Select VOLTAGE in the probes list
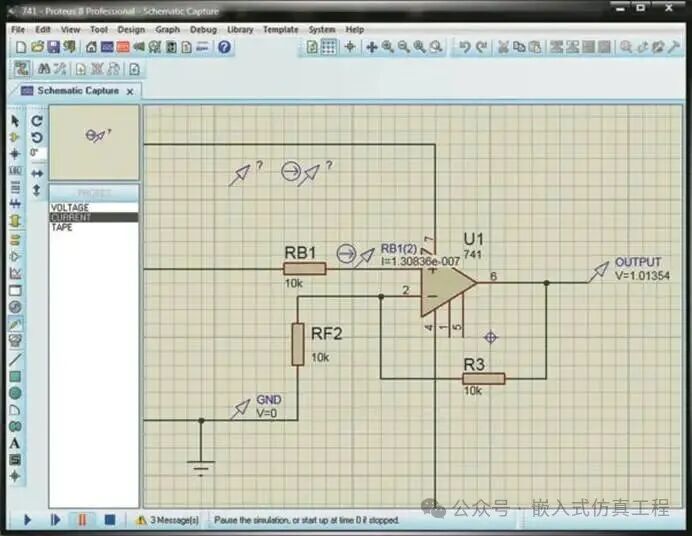Screen dimensions: 692x536 (x=94, y=207)
